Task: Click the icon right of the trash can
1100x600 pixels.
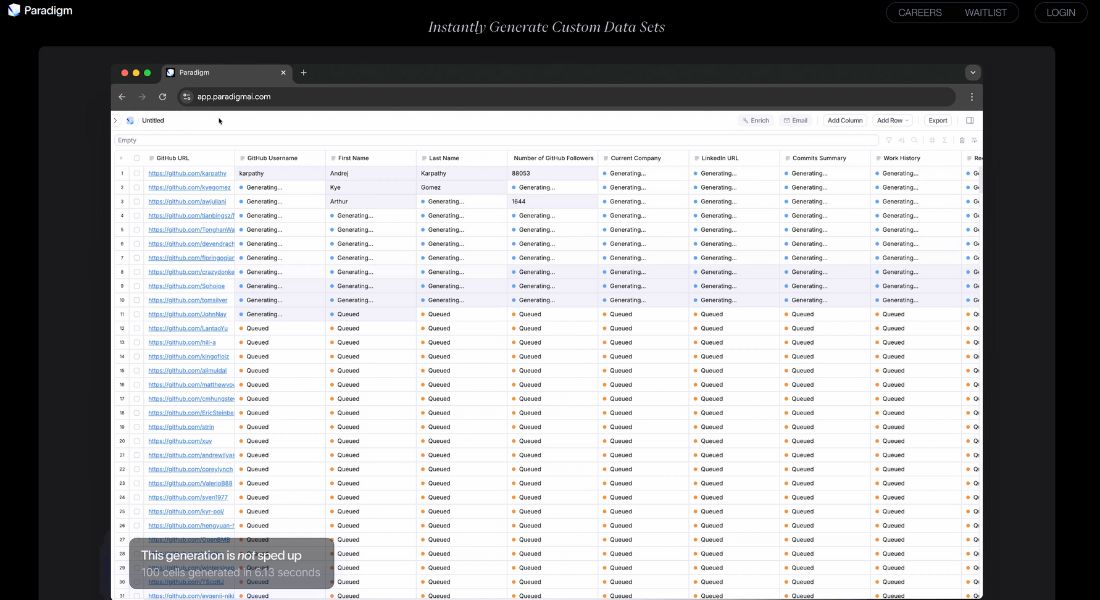Action: 974,140
